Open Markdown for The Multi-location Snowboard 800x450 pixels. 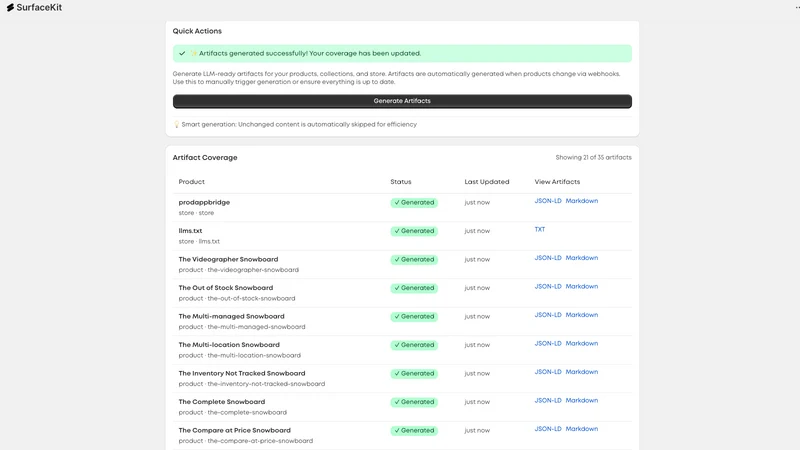click(582, 344)
